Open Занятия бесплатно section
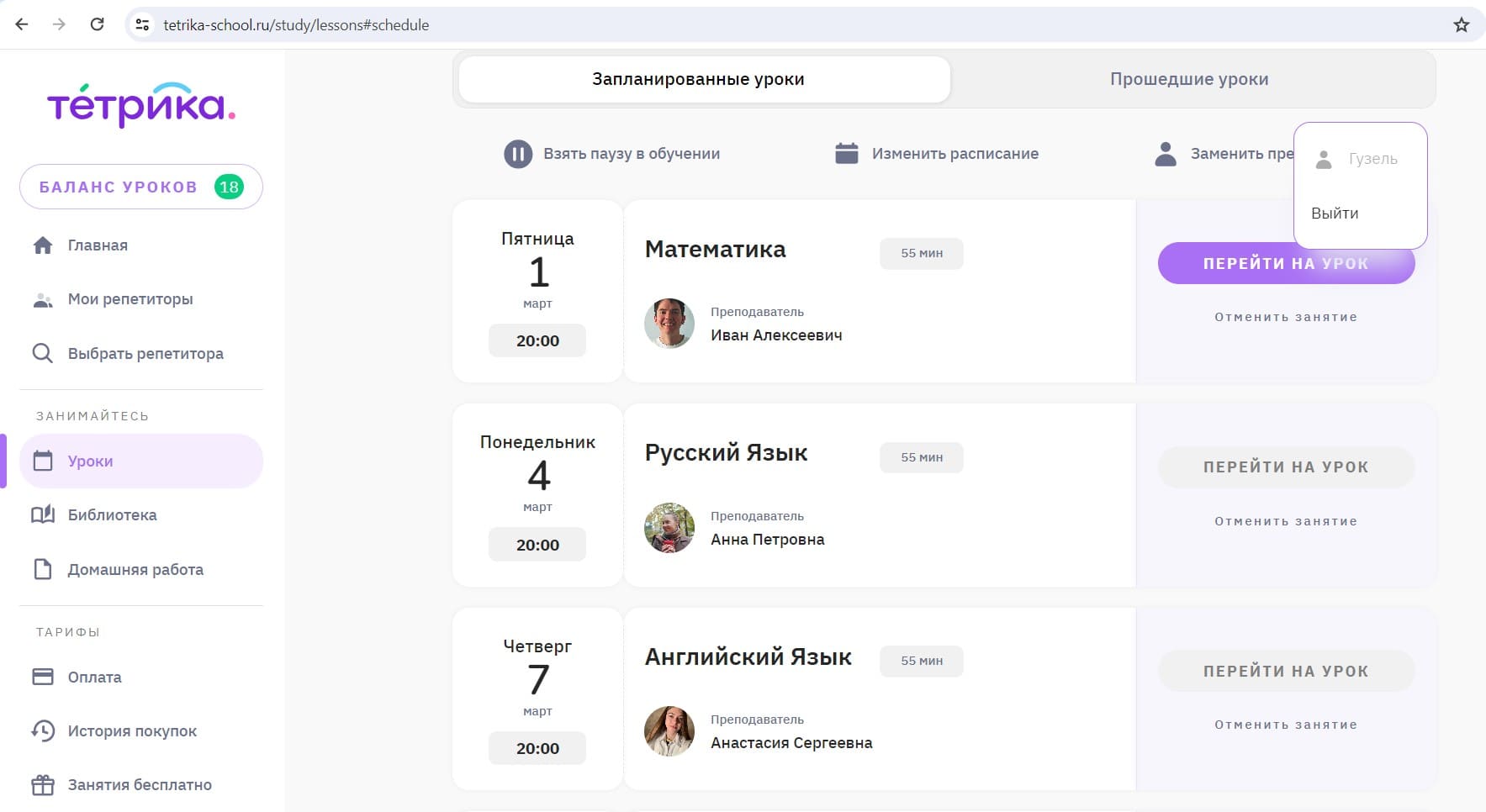 [x=140, y=785]
